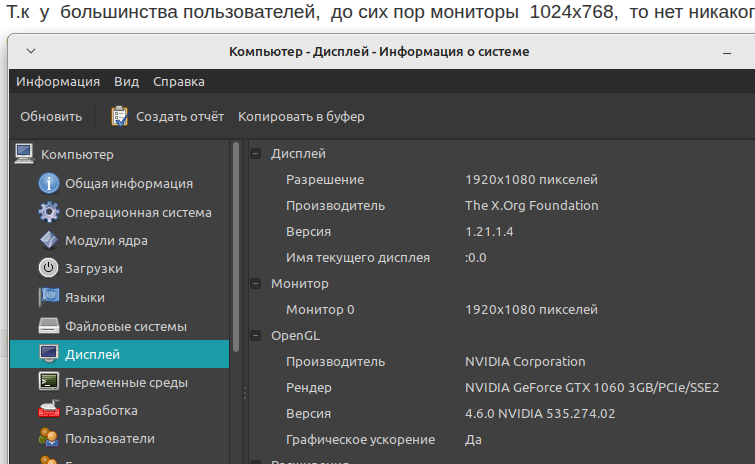Open the Пользователи users icon
This screenshot has height=464, width=755.
49,438
